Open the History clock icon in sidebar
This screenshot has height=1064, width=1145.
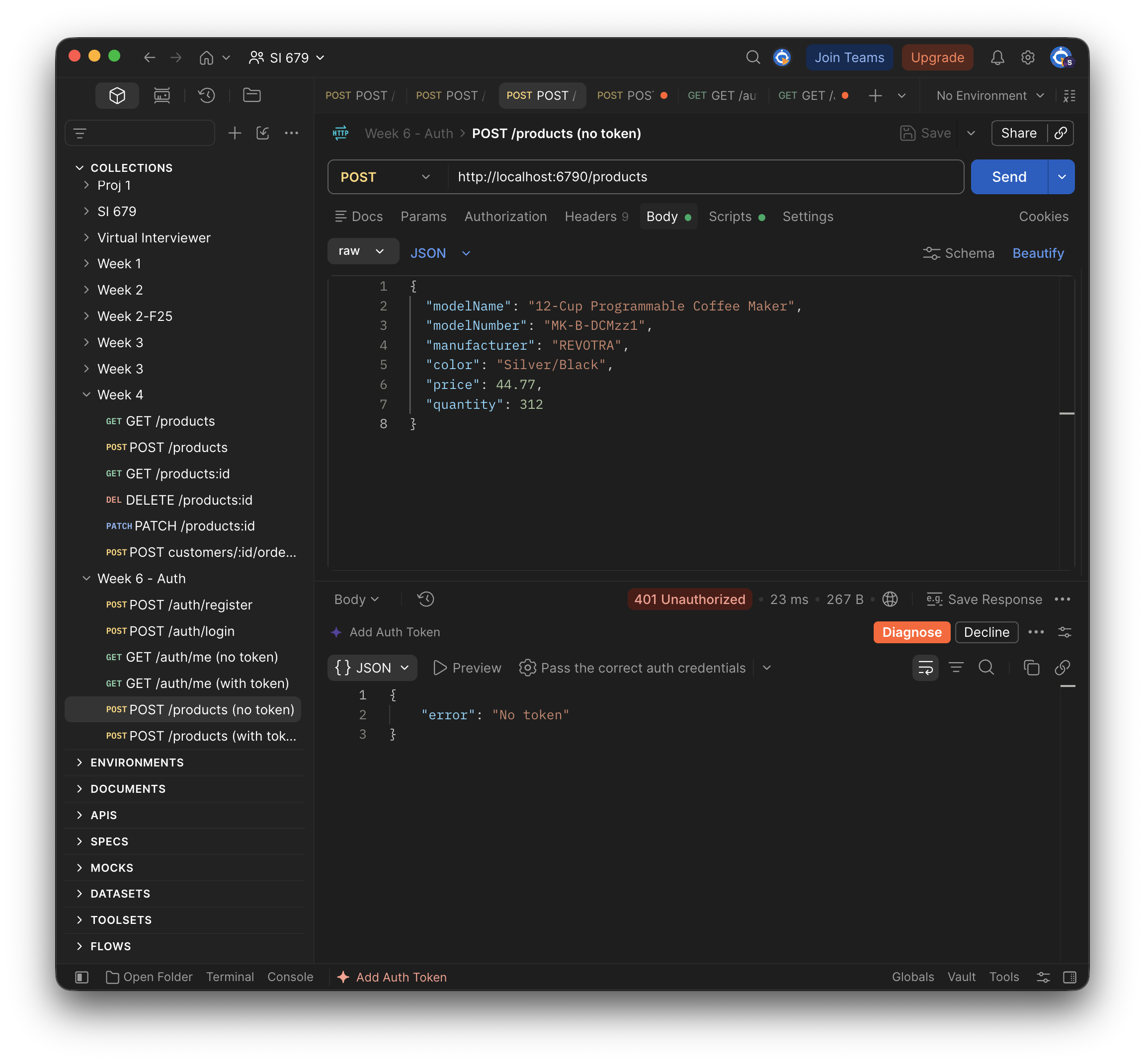point(207,95)
